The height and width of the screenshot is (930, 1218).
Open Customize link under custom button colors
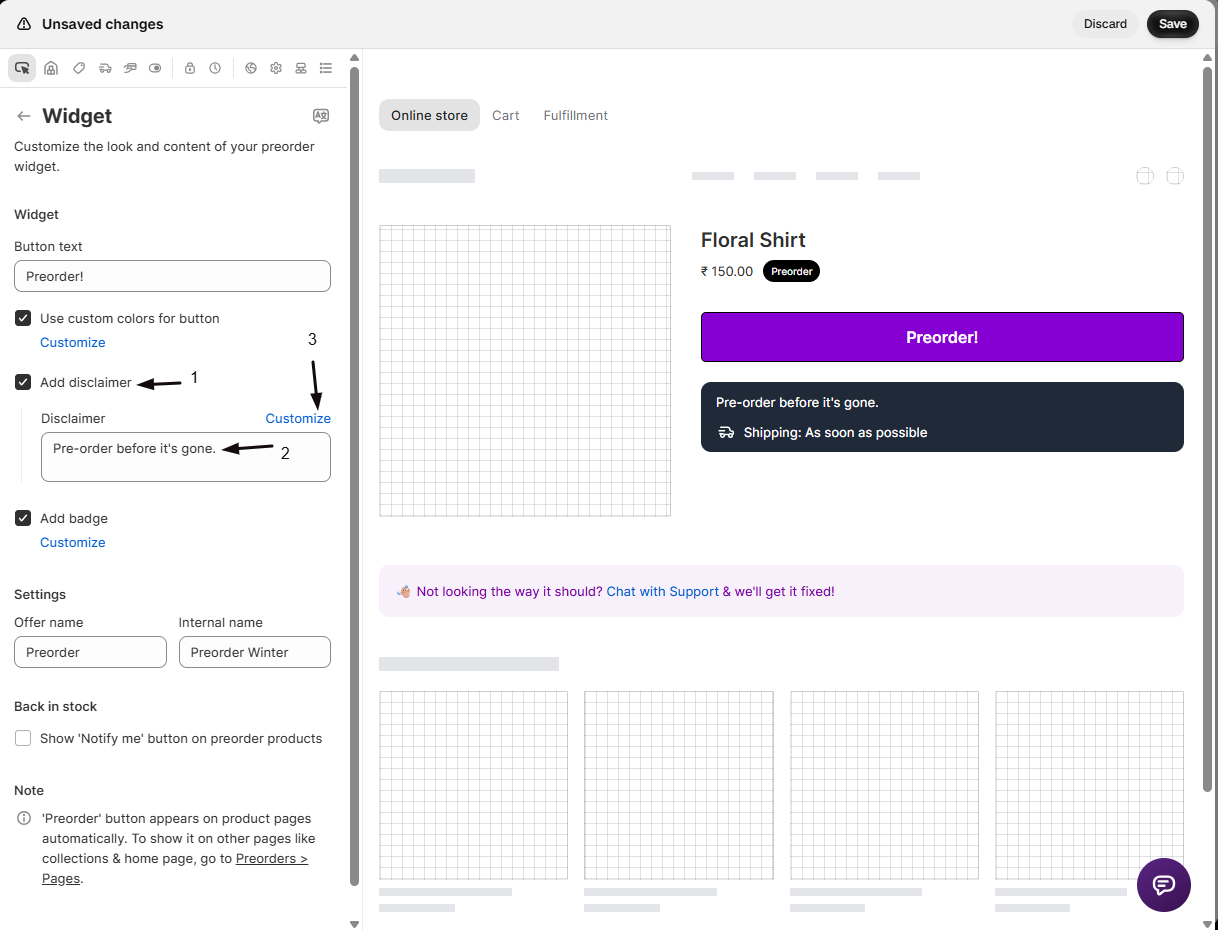[73, 342]
